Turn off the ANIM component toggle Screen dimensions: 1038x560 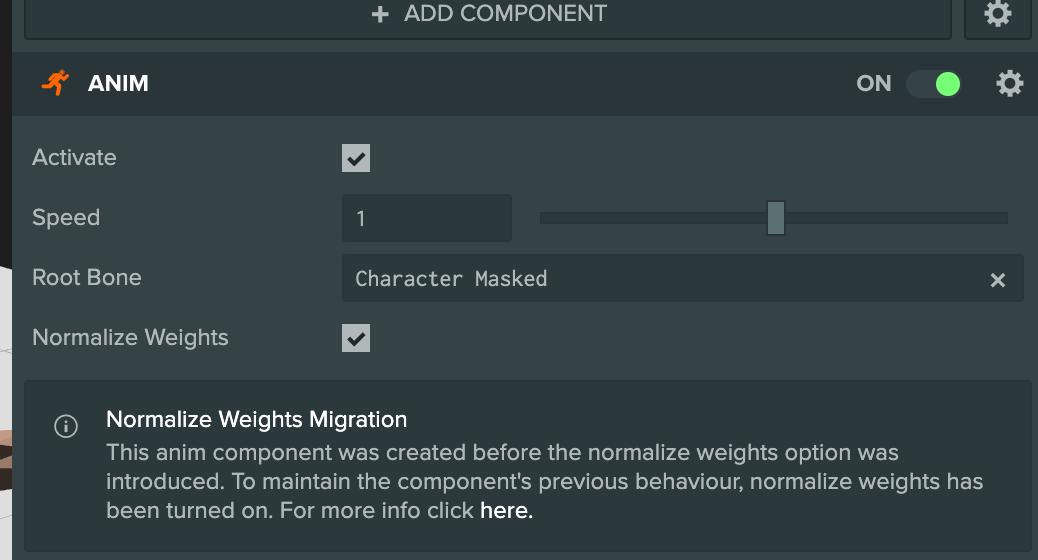934,84
